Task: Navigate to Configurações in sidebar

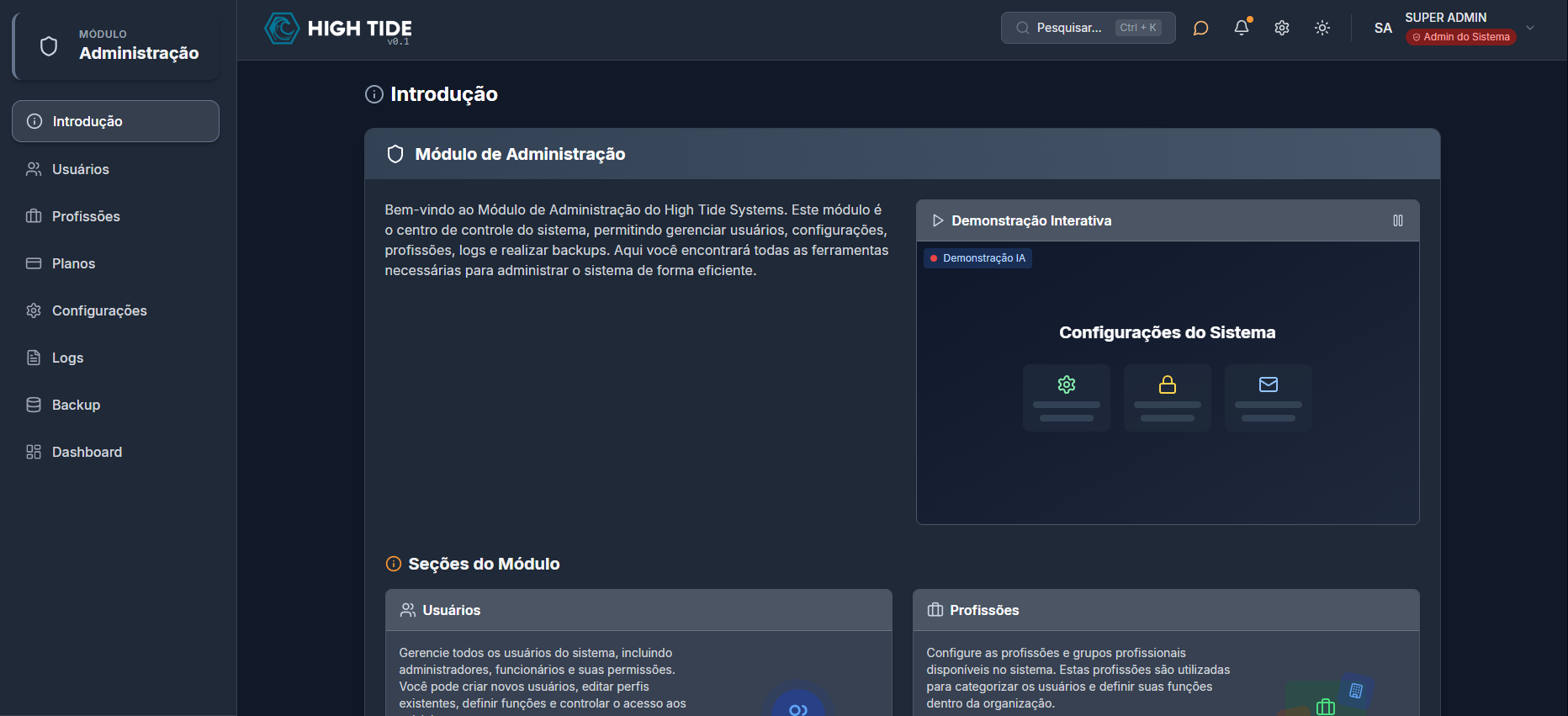Action: tap(116, 310)
